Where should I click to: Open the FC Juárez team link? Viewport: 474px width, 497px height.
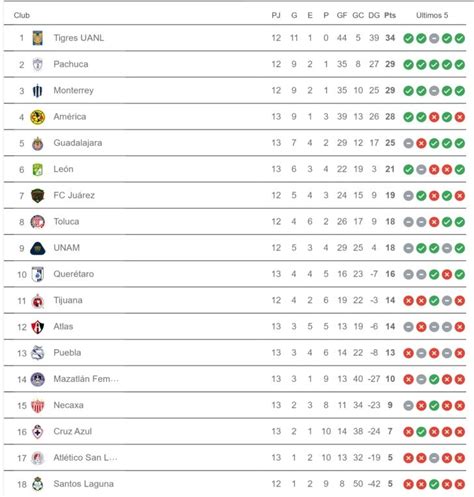pos(74,195)
